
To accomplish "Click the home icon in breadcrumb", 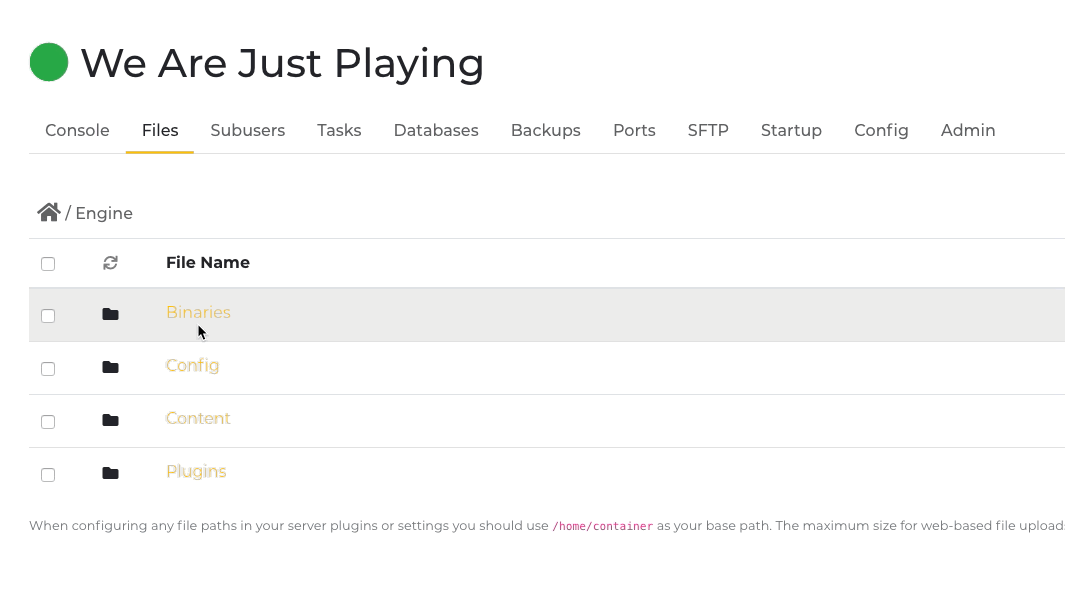I will [x=48, y=212].
